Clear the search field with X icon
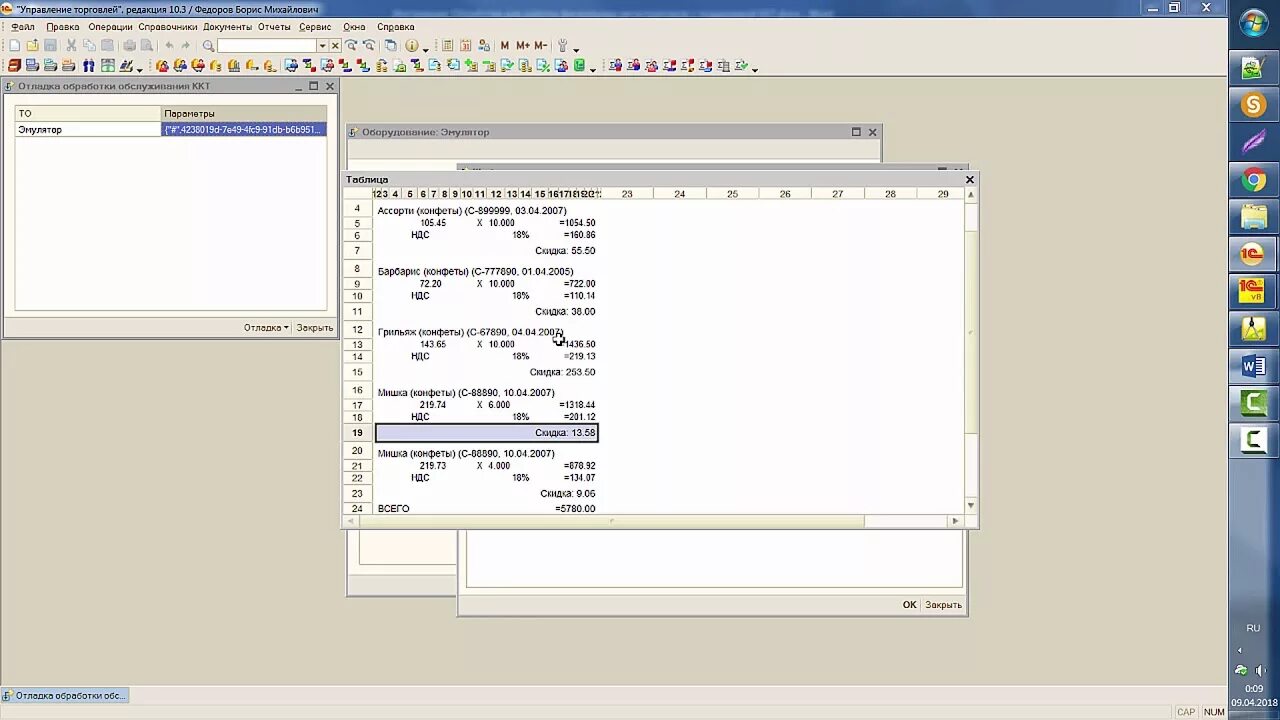Viewport: 1280px width, 720px height. click(x=335, y=46)
